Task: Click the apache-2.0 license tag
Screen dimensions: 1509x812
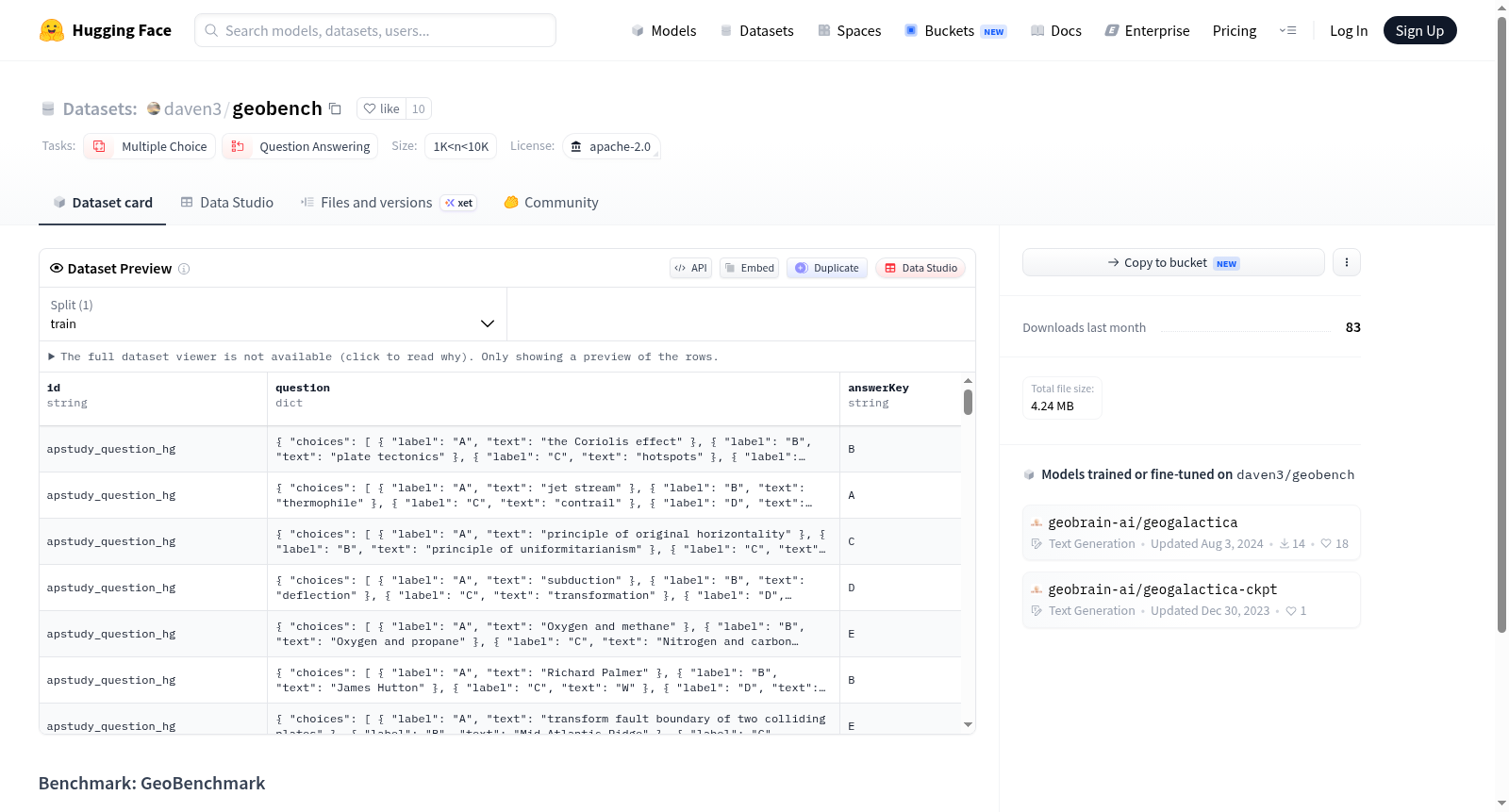Action: tap(611, 146)
